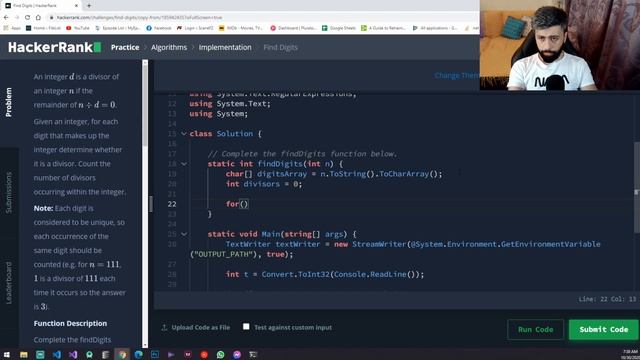Image resolution: width=640 pixels, height=360 pixels.
Task: Enable Test against custom input checkbox
Action: click(x=246, y=327)
